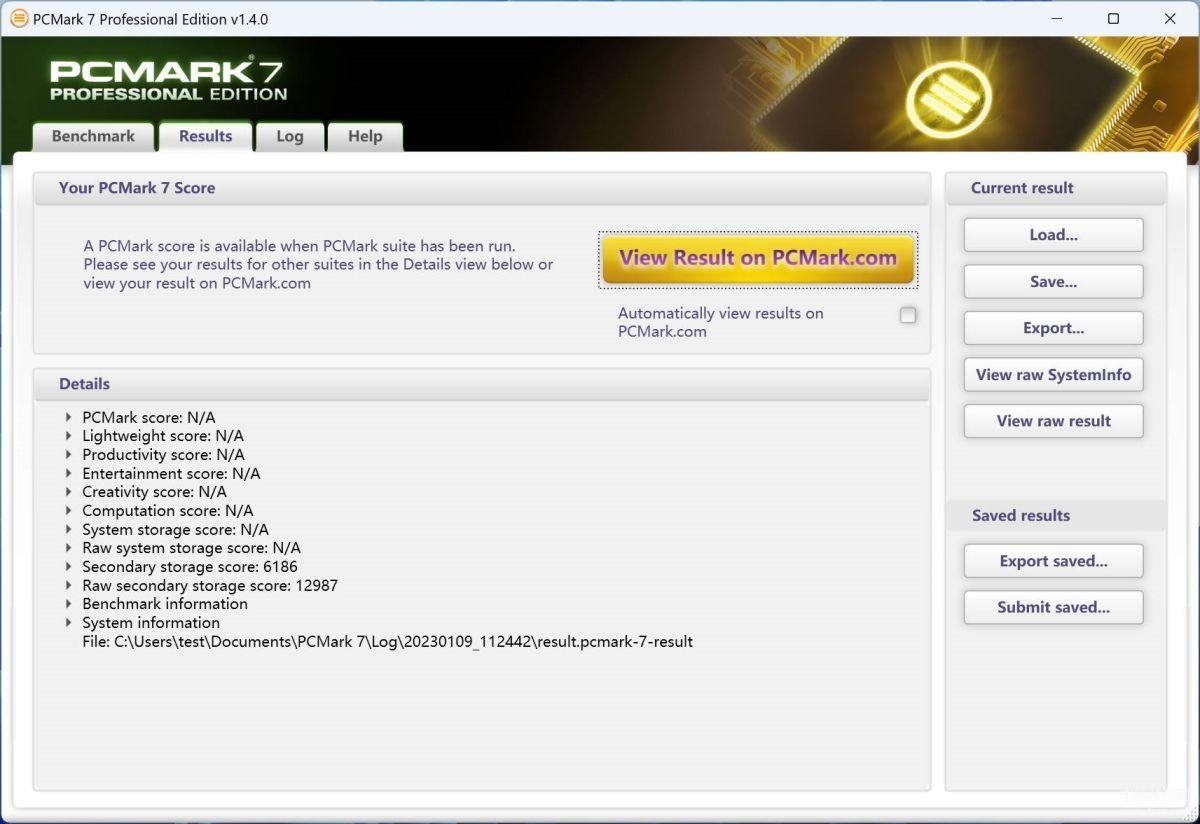
Task: Click the Export... button
Action: tap(1054, 328)
